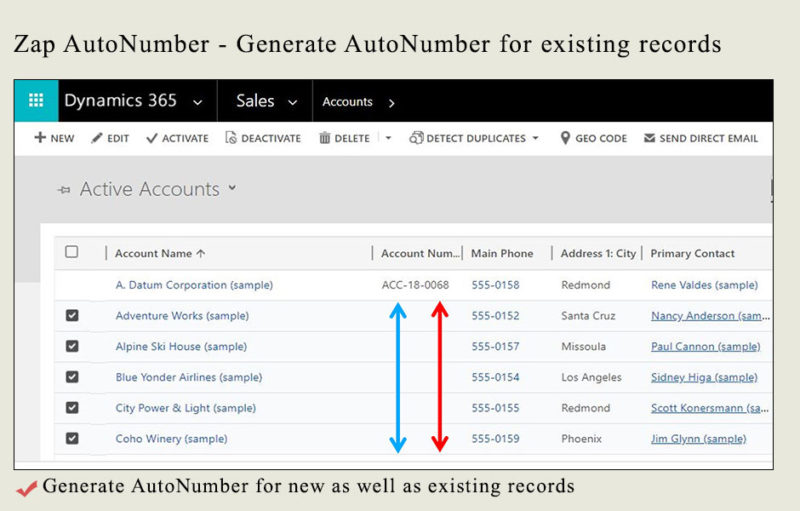Open A. Datum Corporation account link
Screen dimensions: 800x511
pyautogui.click(x=194, y=285)
